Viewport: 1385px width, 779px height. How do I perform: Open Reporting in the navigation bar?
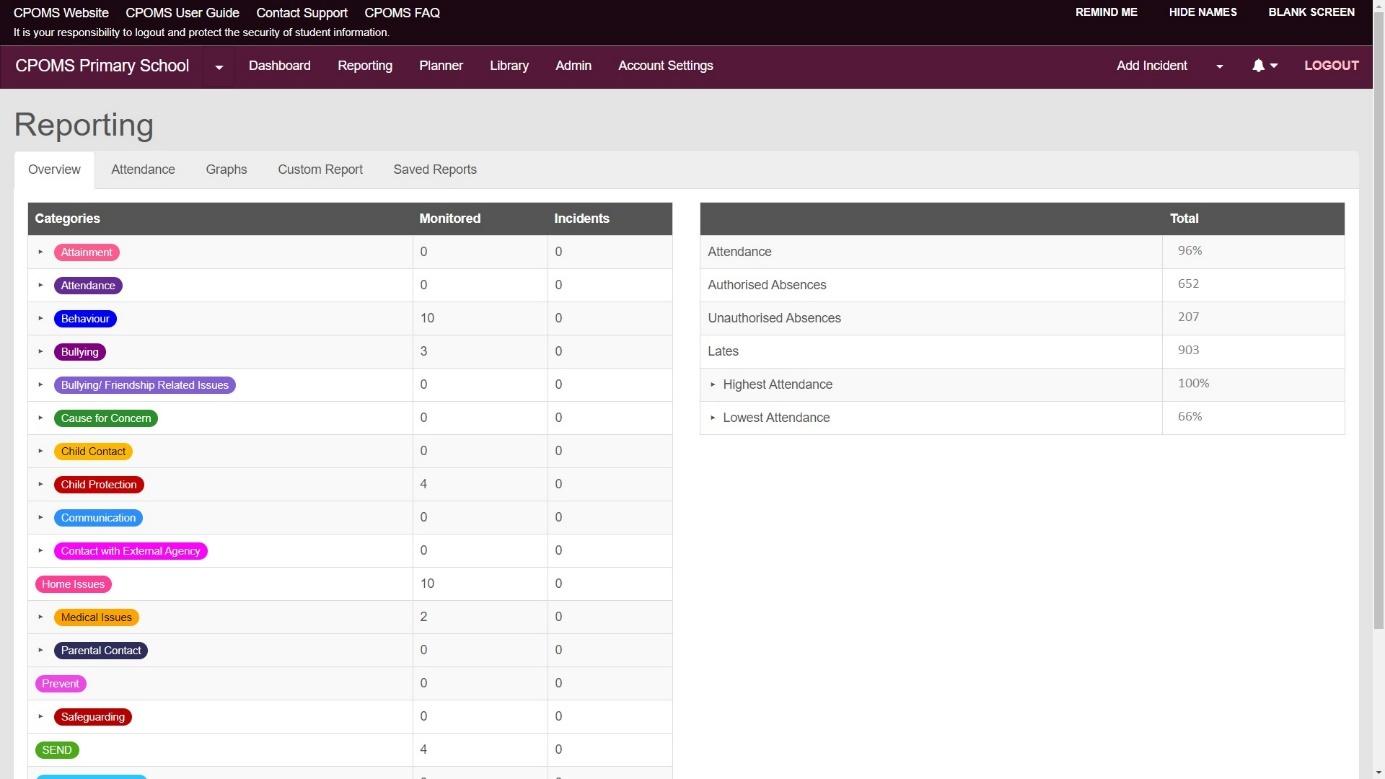(365, 66)
